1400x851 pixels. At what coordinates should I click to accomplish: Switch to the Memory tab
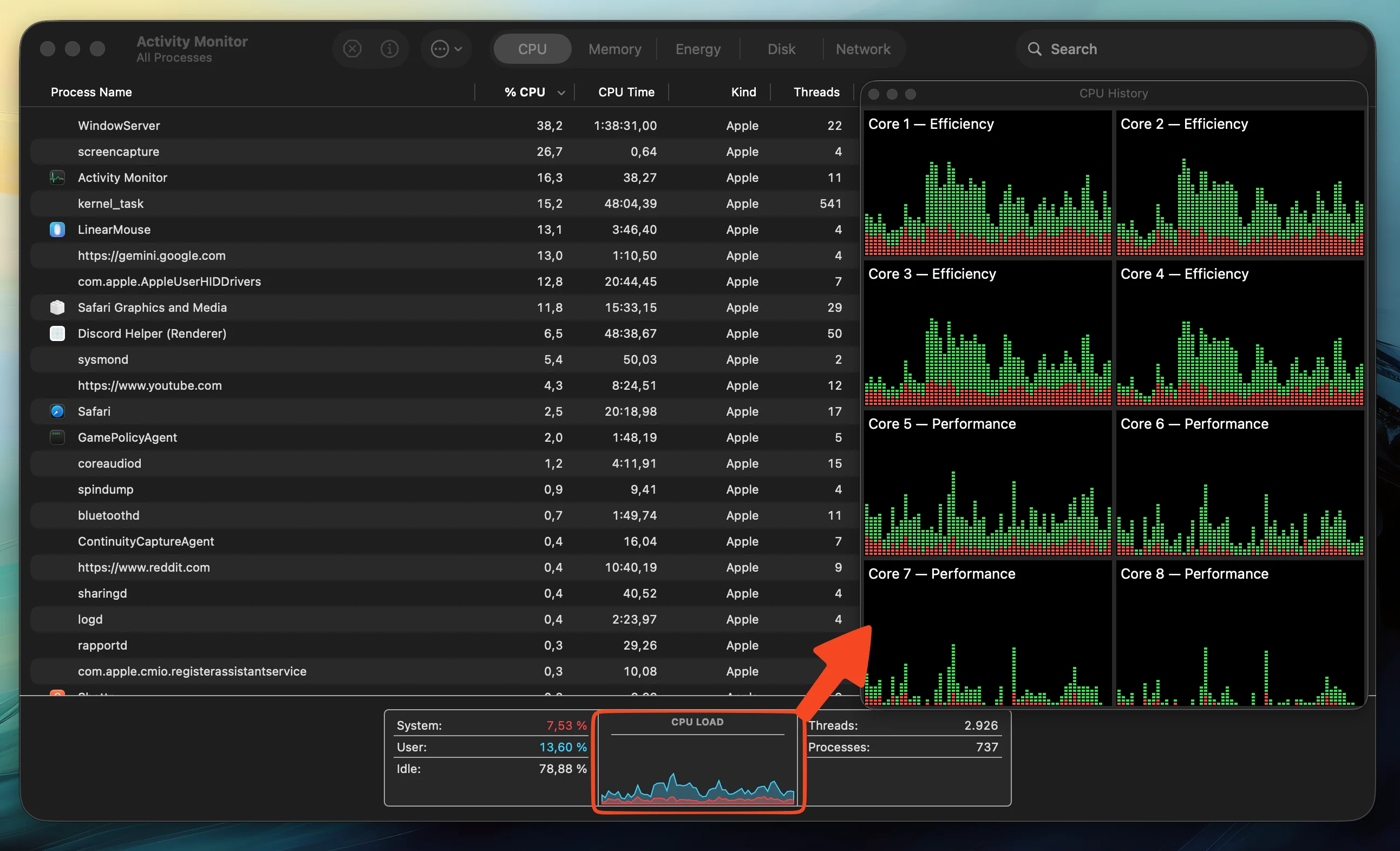[615, 49]
